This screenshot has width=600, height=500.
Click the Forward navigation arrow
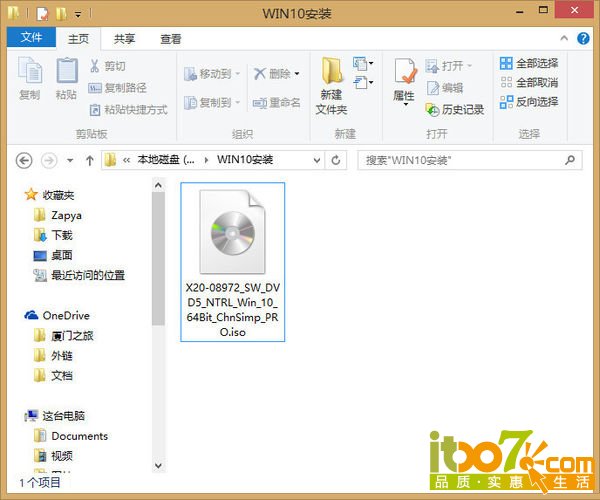pyautogui.click(x=49, y=160)
